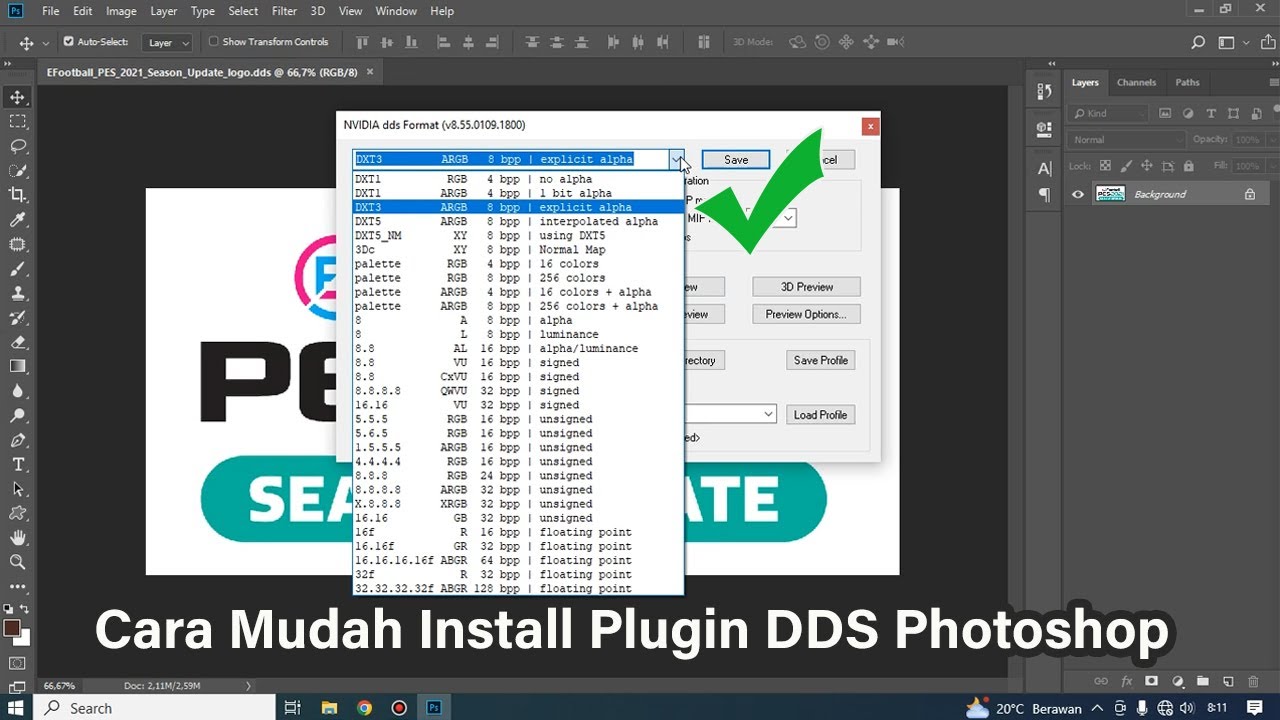This screenshot has height=720, width=1280.
Task: Open Preview Options...
Action: (x=807, y=314)
